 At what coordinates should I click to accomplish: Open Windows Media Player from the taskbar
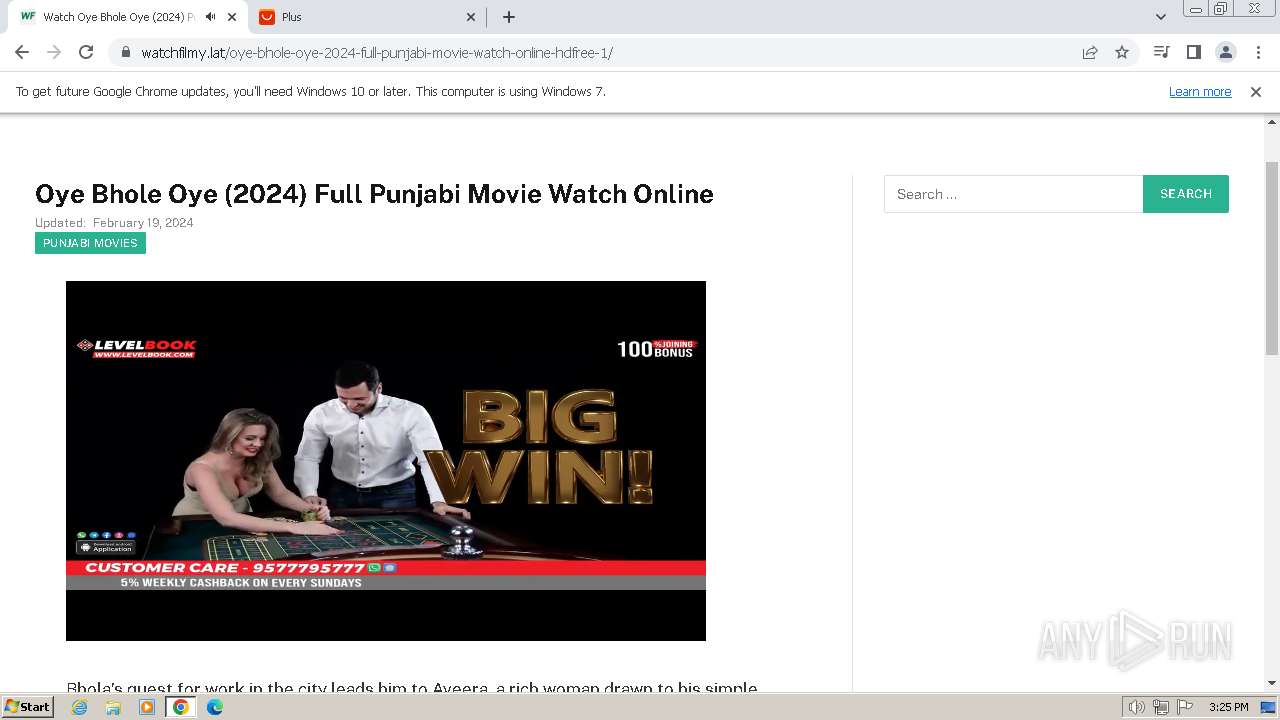(x=147, y=707)
